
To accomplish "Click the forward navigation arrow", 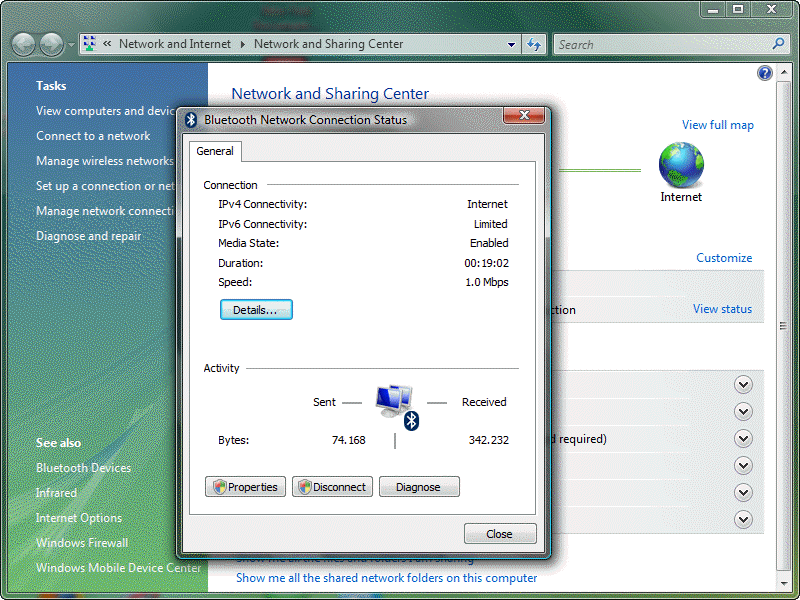I will [52, 44].
